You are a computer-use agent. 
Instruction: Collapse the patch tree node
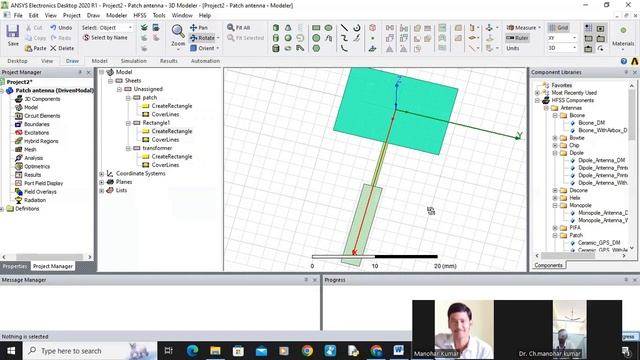(x=128, y=98)
